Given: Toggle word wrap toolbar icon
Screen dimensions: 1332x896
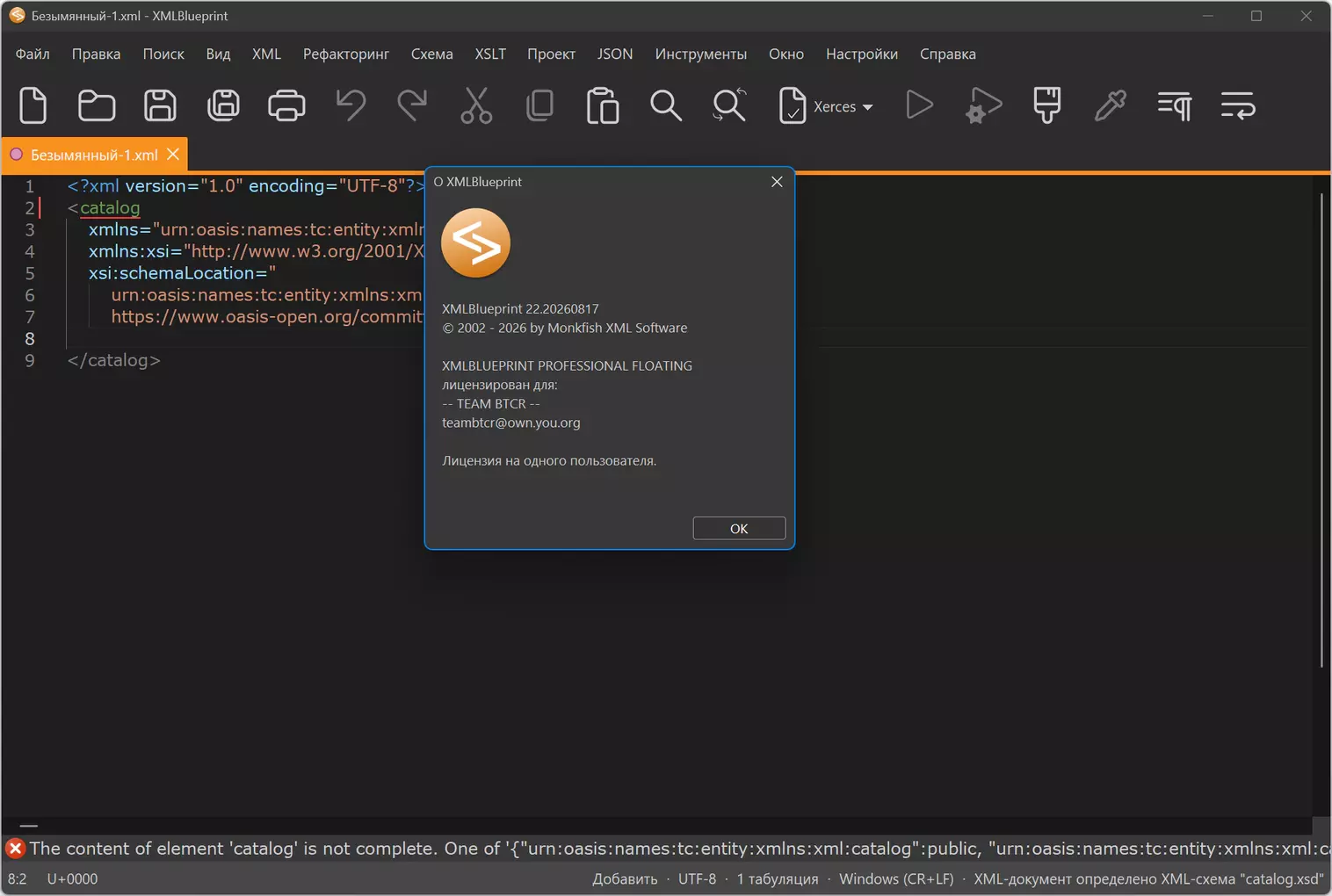Looking at the screenshot, I should (x=1237, y=105).
